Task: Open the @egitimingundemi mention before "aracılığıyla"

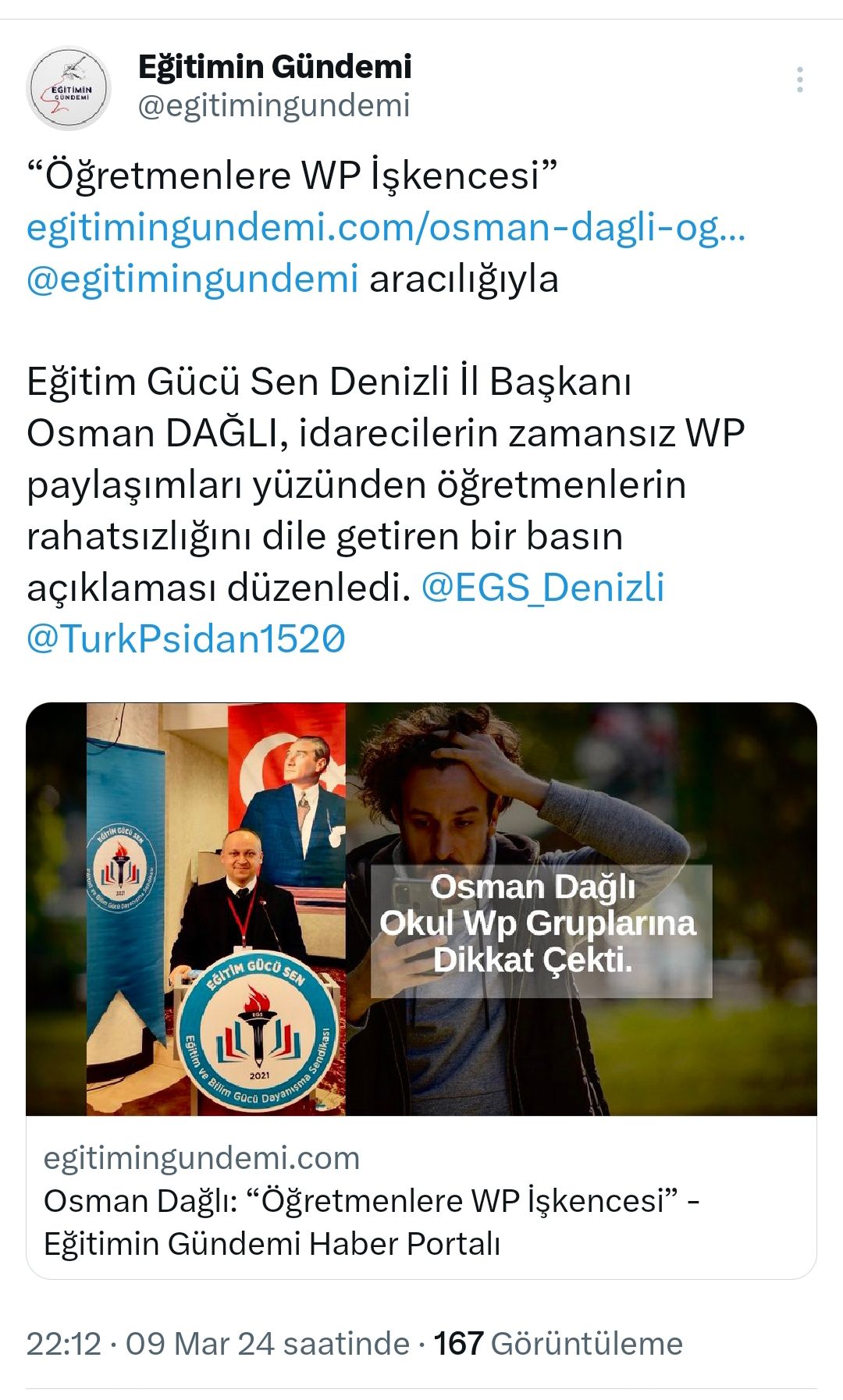Action: click(x=193, y=279)
